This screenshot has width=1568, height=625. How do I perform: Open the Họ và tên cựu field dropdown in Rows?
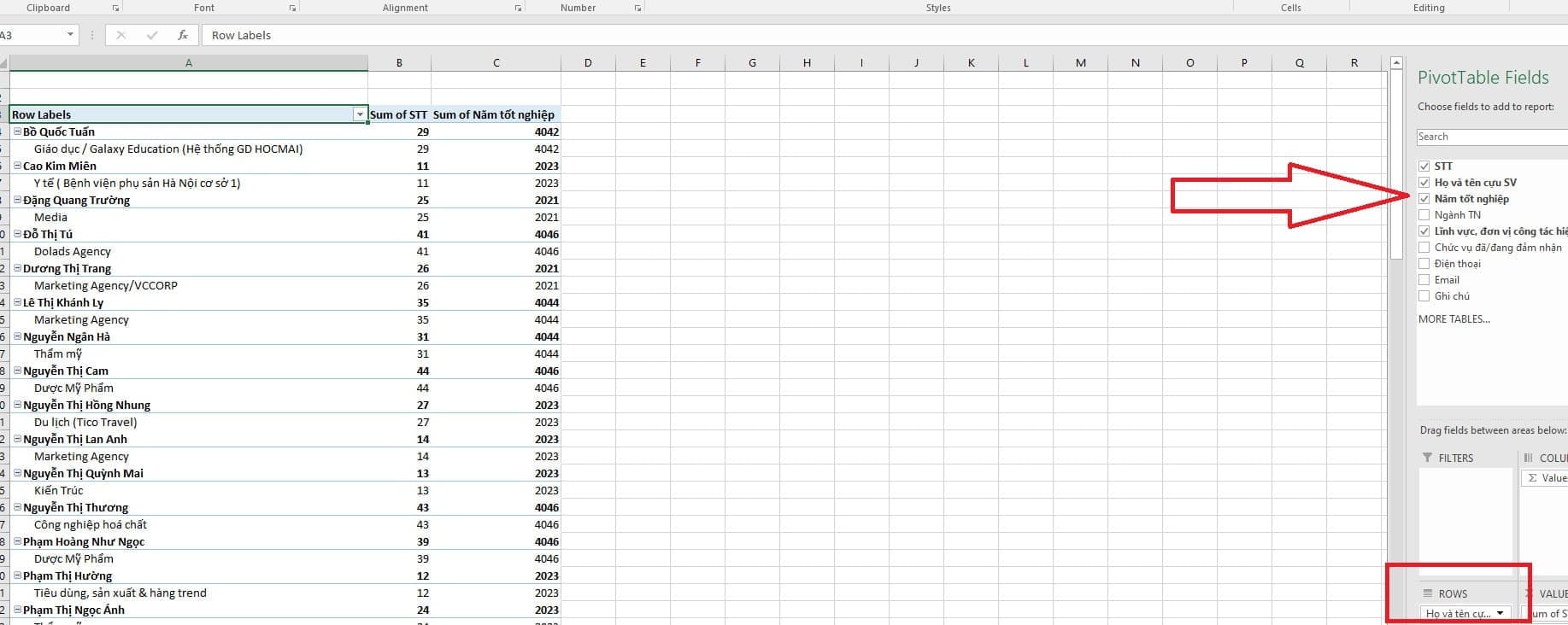1500,613
